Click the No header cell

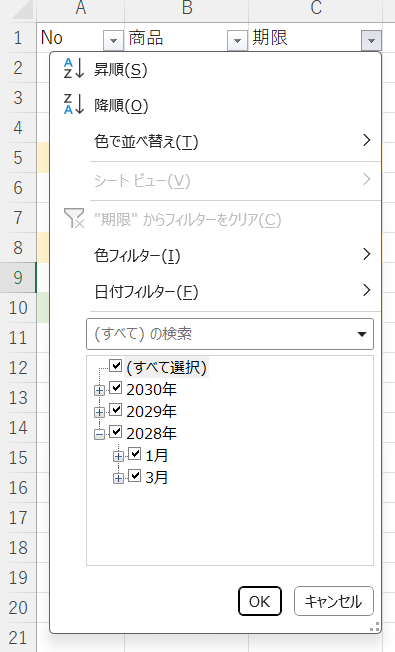pos(80,38)
